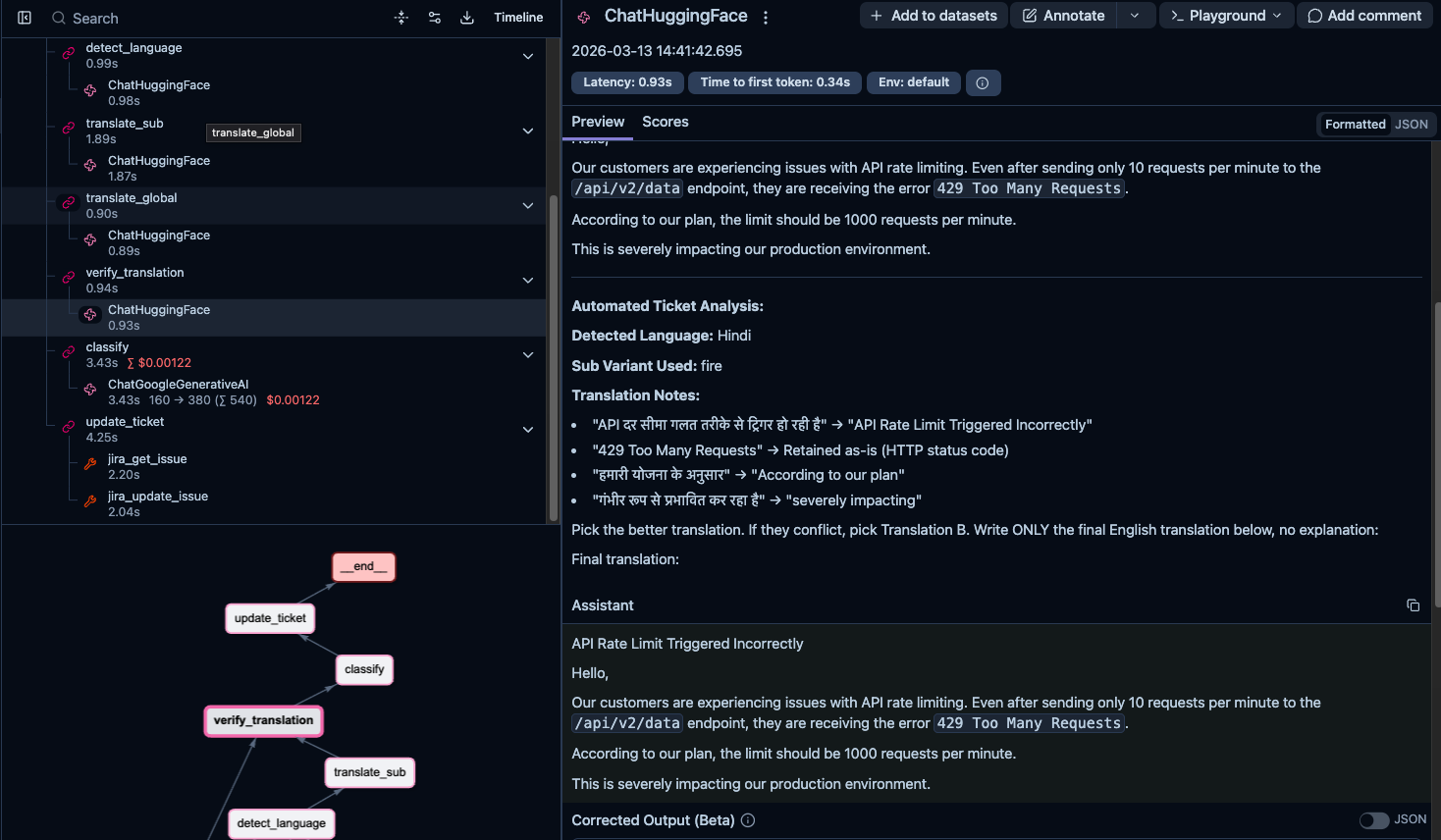Open the Annotate dropdown arrow
Viewport: 1441px width, 840px height.
pyautogui.click(x=1136, y=15)
